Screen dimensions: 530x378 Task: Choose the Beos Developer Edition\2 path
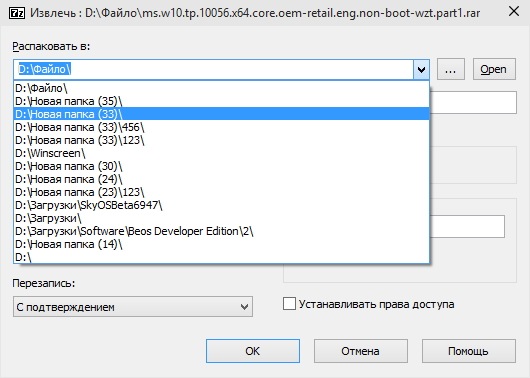tap(221, 231)
